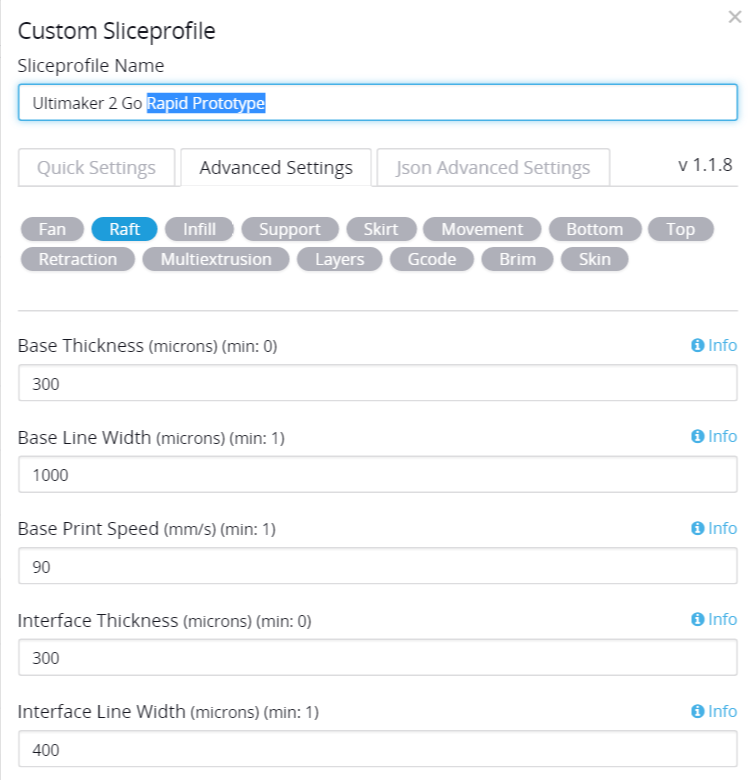This screenshot has height=780, width=754.
Task: Open the Movement settings category
Action: tap(482, 229)
